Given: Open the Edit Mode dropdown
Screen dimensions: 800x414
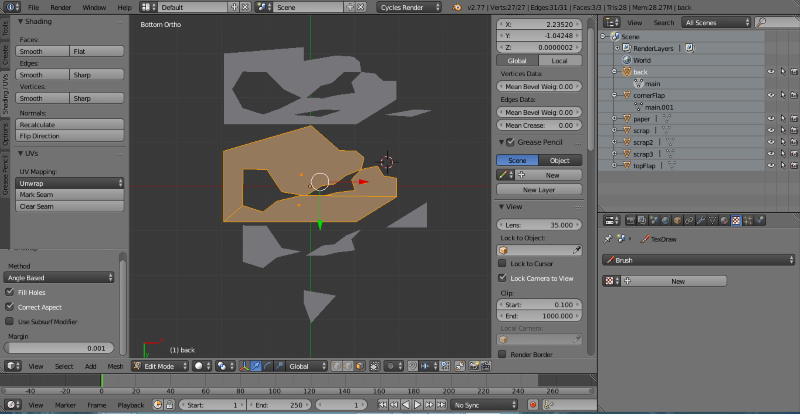Looking at the screenshot, I should pos(160,366).
